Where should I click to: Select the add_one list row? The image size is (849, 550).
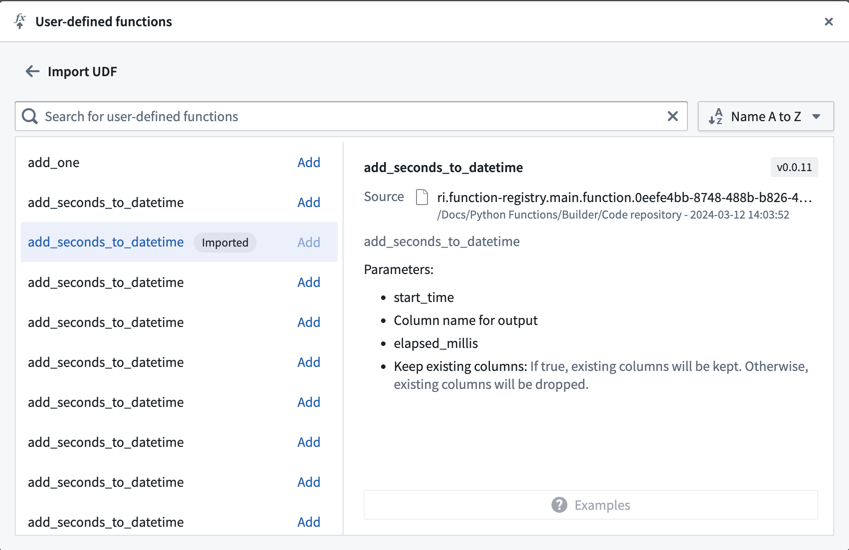pos(179,162)
